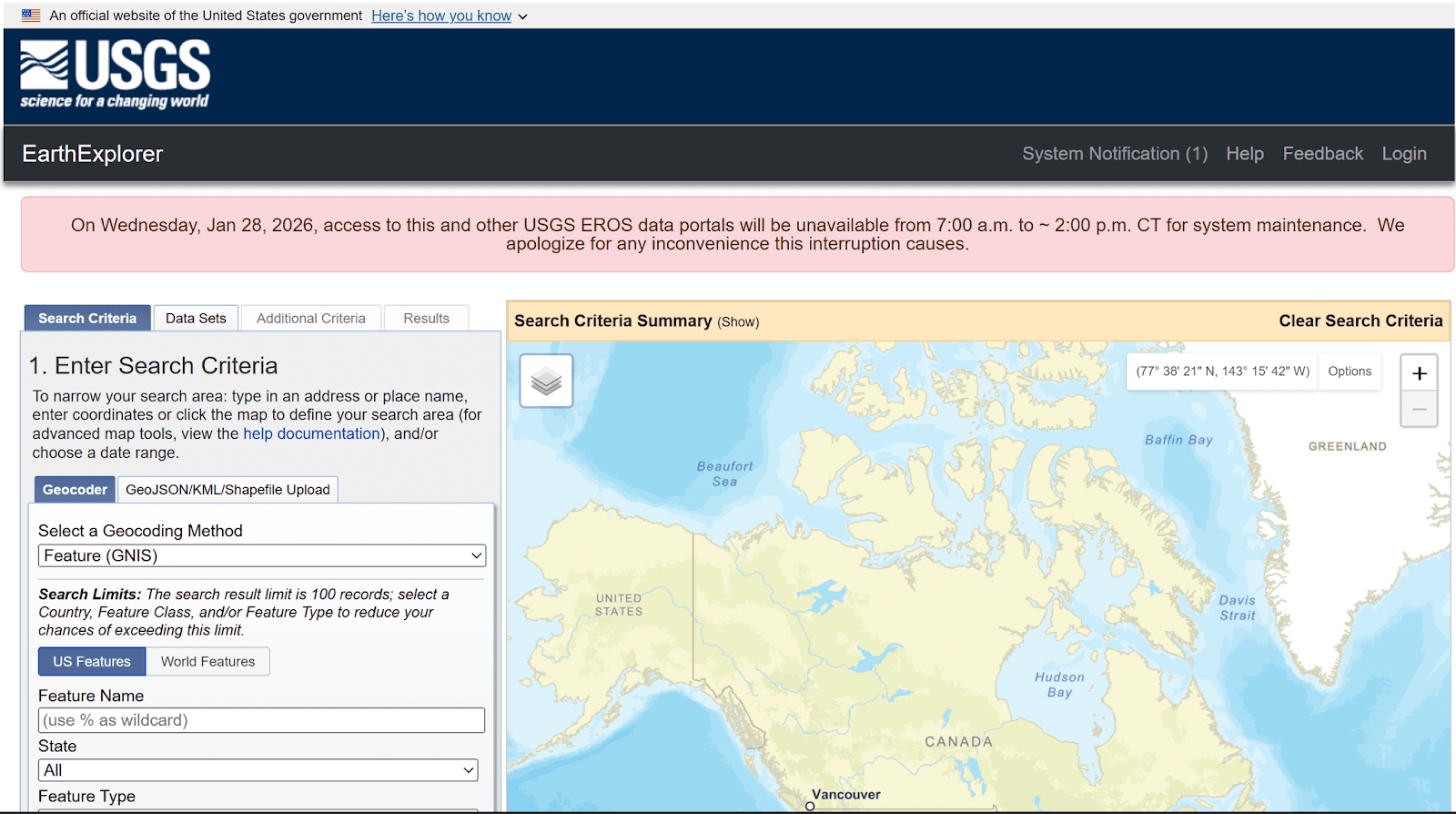Switch to the Results tab
The width and height of the screenshot is (1456, 814).
click(426, 318)
